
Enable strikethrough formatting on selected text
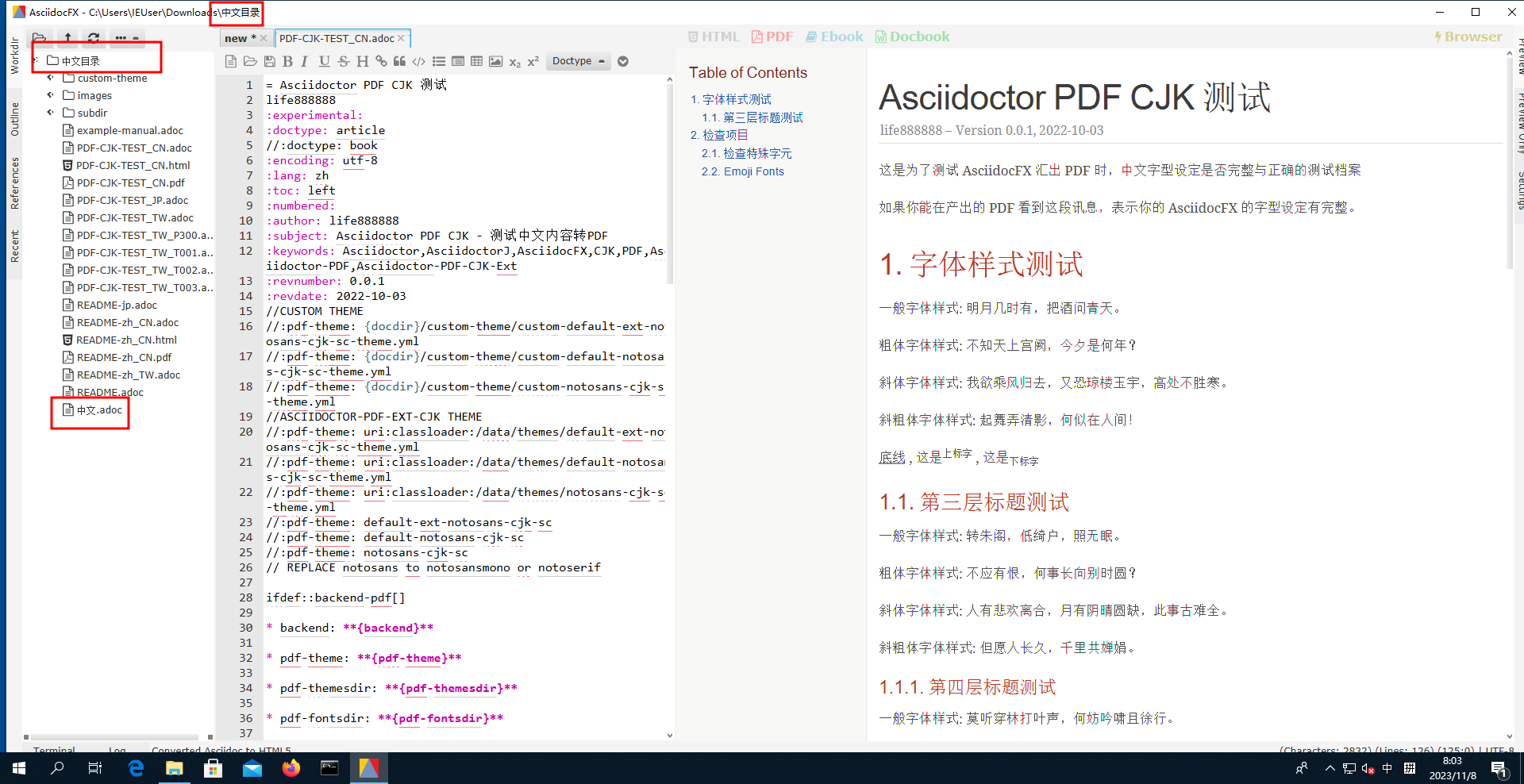click(344, 61)
